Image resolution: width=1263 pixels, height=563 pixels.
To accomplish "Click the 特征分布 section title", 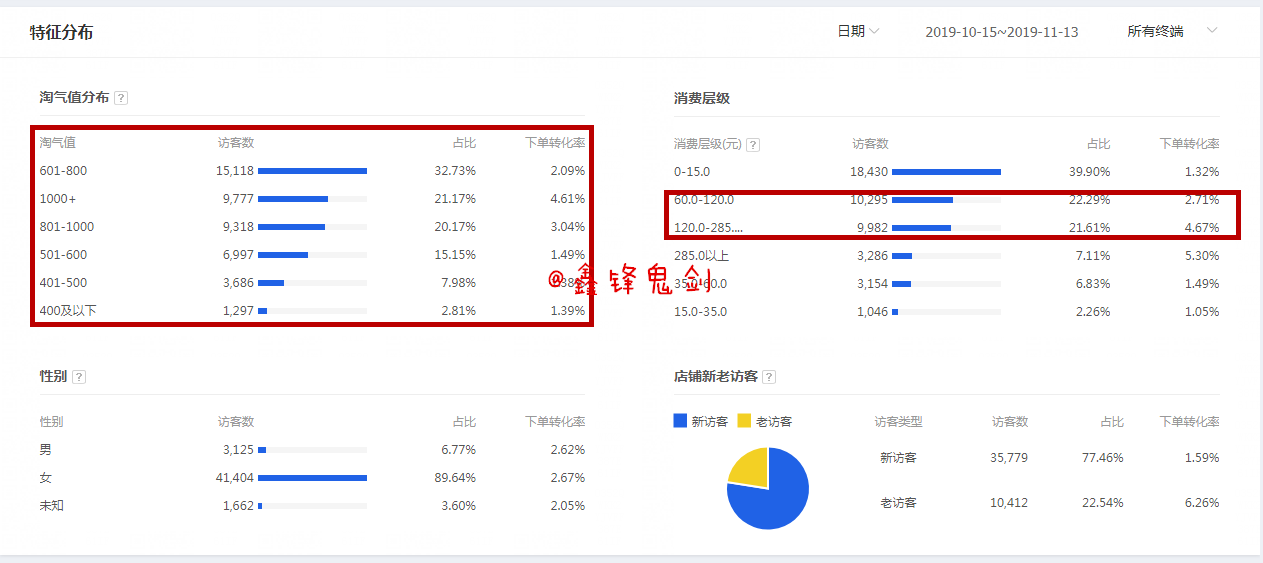I will (62, 32).
